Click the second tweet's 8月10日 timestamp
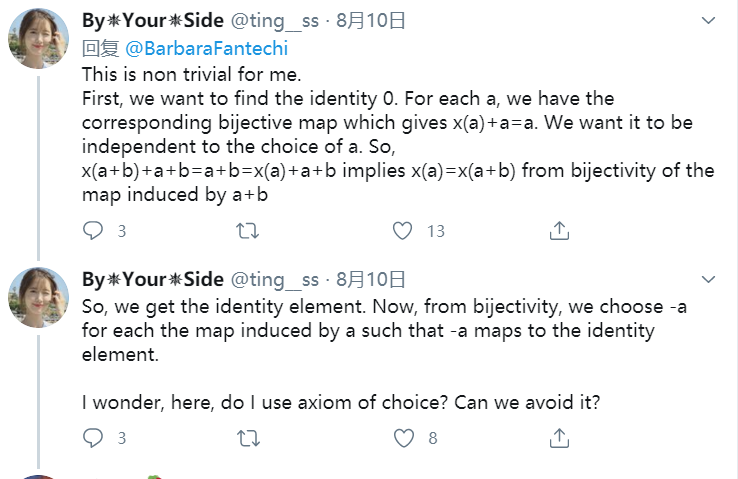This screenshot has height=479, width=738. point(371,279)
